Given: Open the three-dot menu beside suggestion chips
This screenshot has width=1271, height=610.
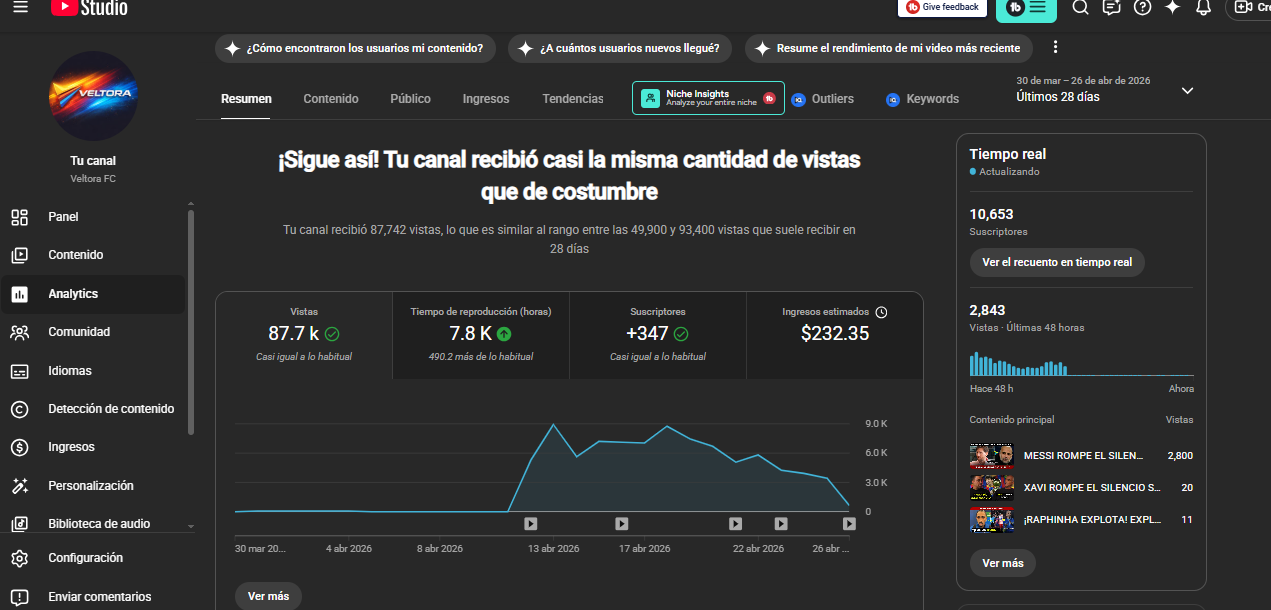Looking at the screenshot, I should tap(1055, 48).
